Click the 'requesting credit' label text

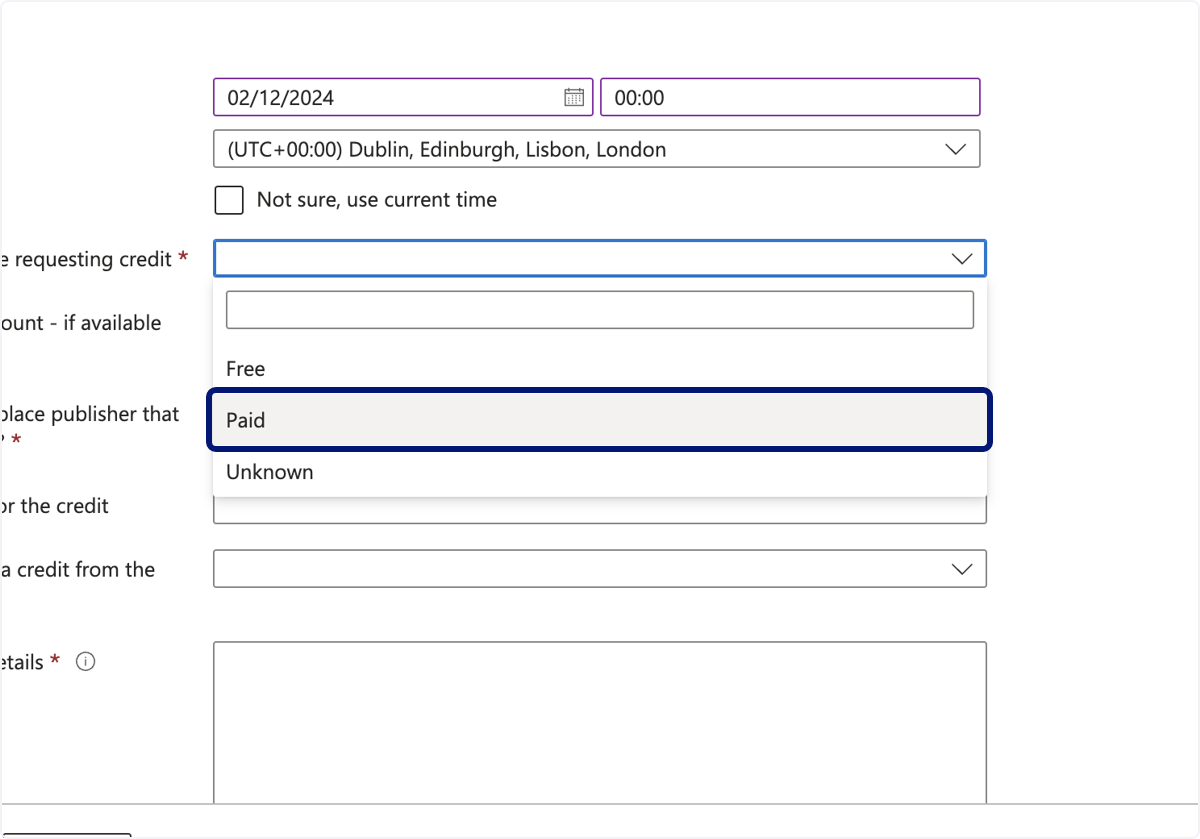point(94,259)
